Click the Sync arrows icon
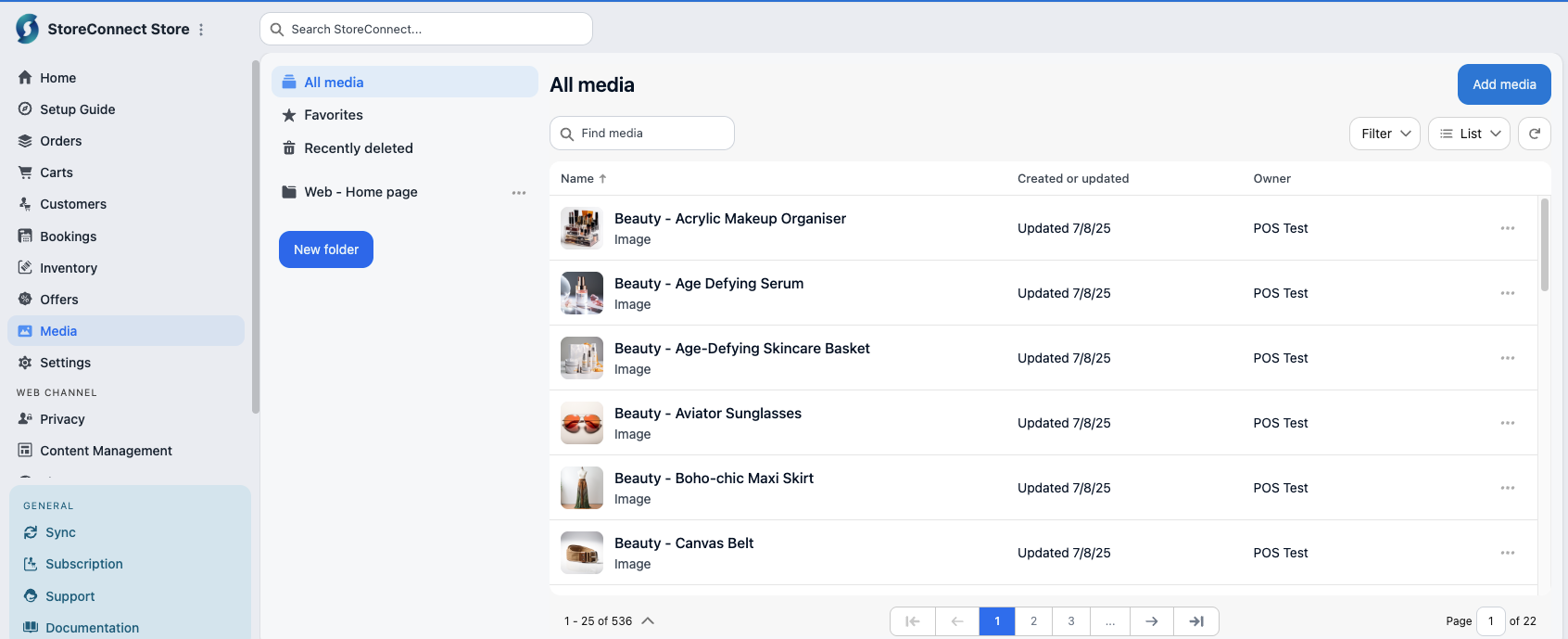This screenshot has width=1568, height=639. (x=31, y=532)
